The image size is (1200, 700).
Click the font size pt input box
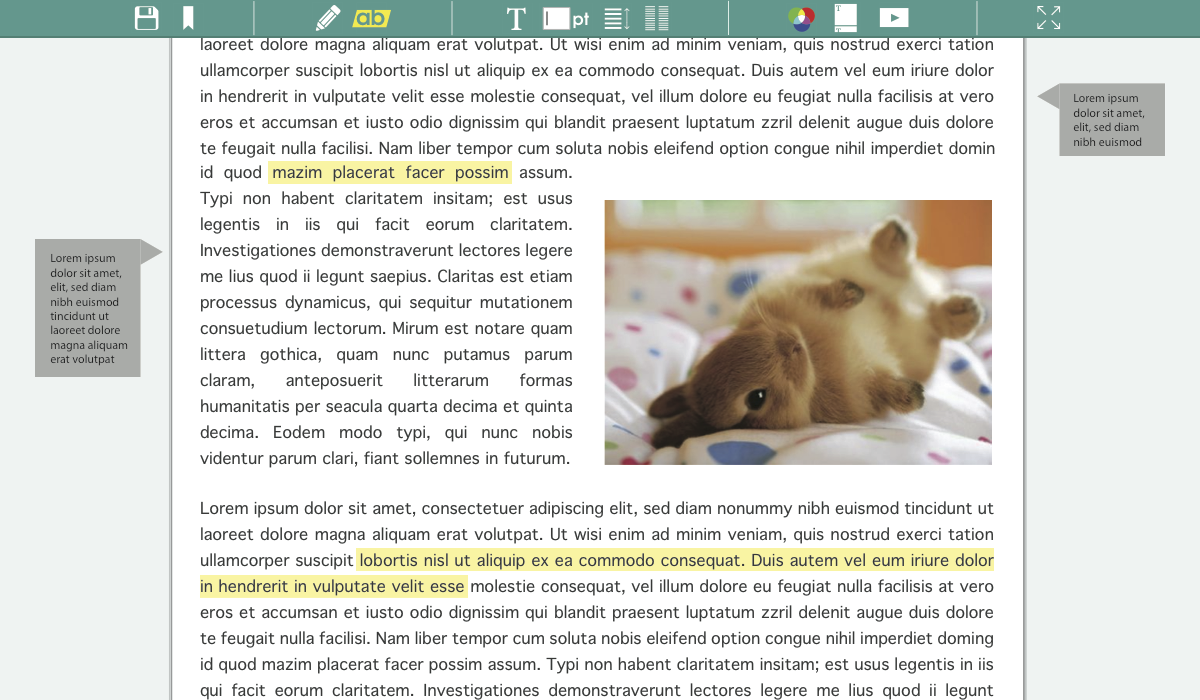click(556, 19)
